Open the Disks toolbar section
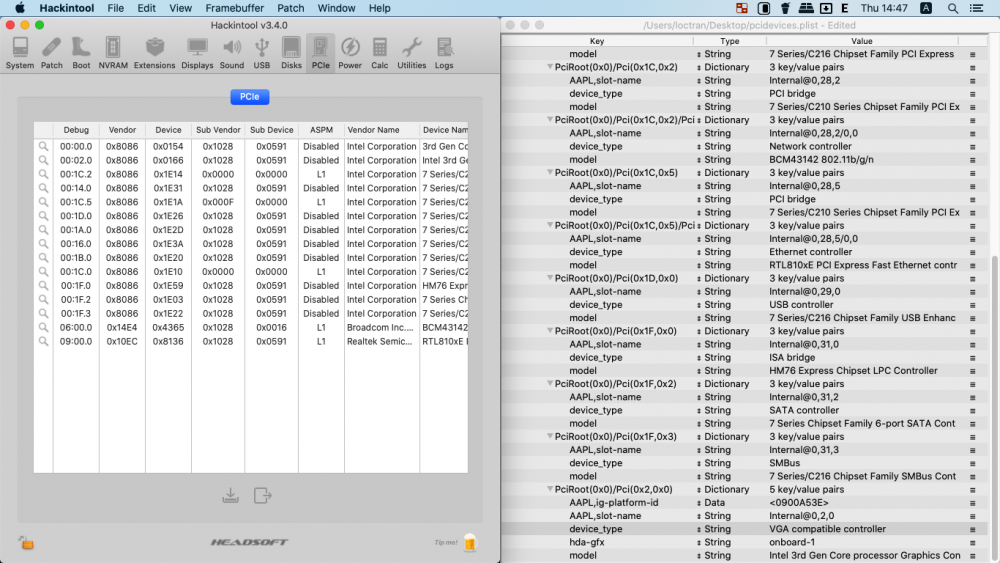This screenshot has height=563, width=1000. click(291, 53)
